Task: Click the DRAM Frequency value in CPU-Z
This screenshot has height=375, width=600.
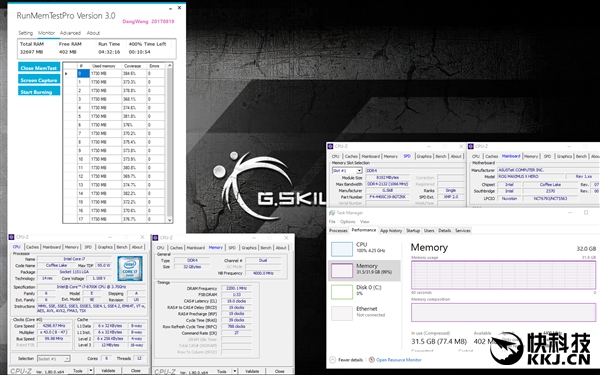Action: [236, 289]
